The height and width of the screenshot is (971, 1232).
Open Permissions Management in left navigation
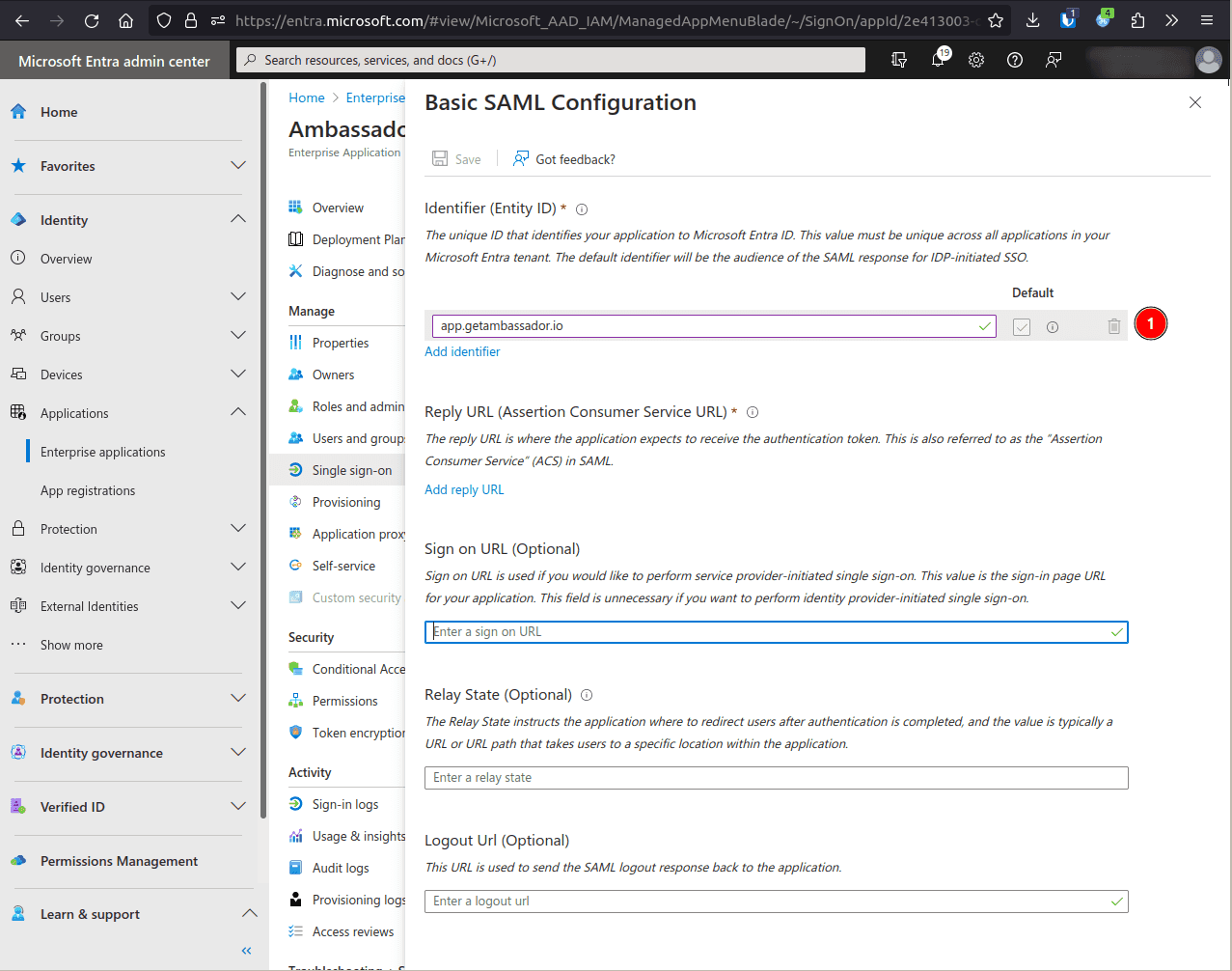(x=119, y=861)
